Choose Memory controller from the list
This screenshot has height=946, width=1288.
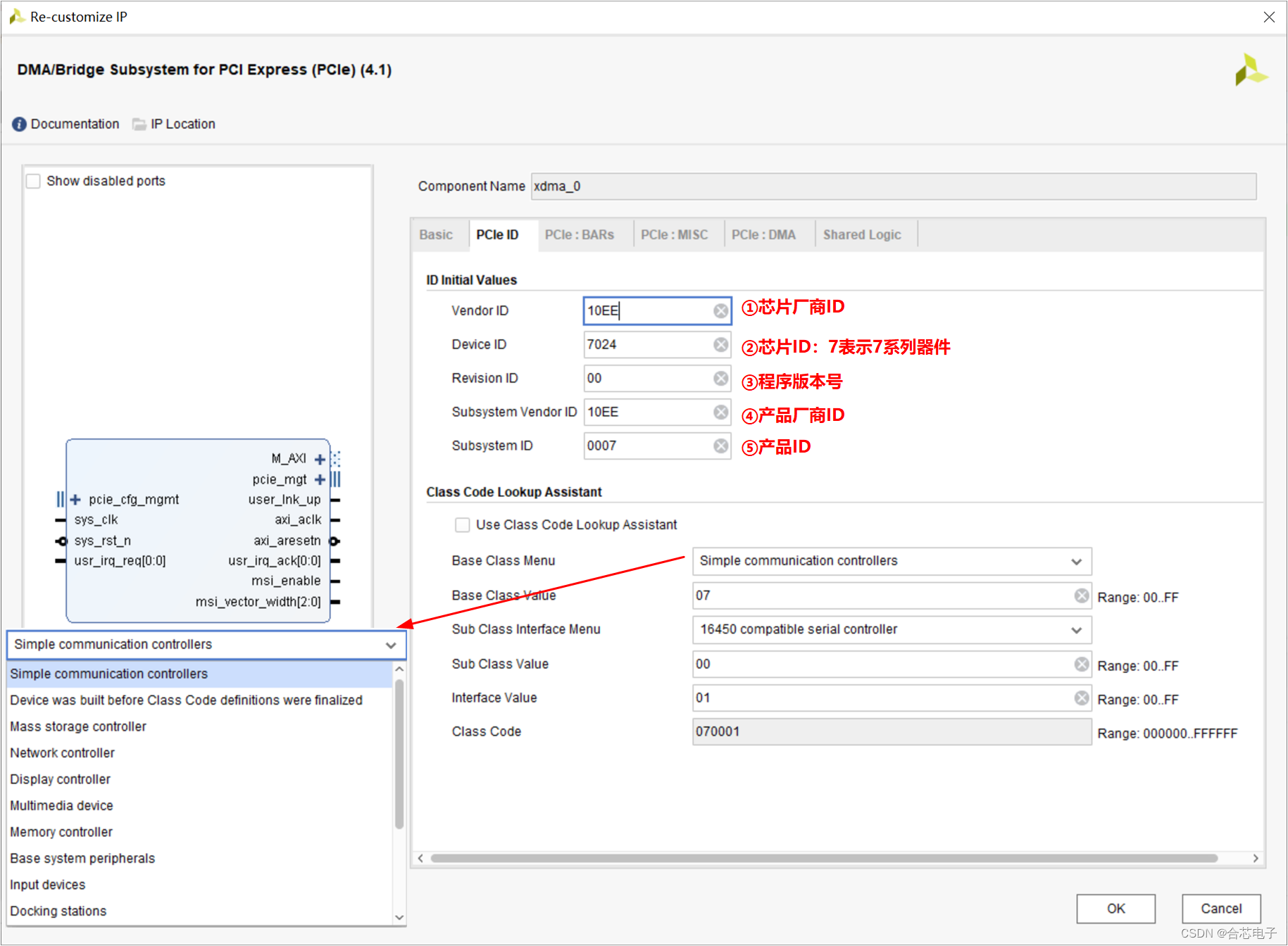199,833
